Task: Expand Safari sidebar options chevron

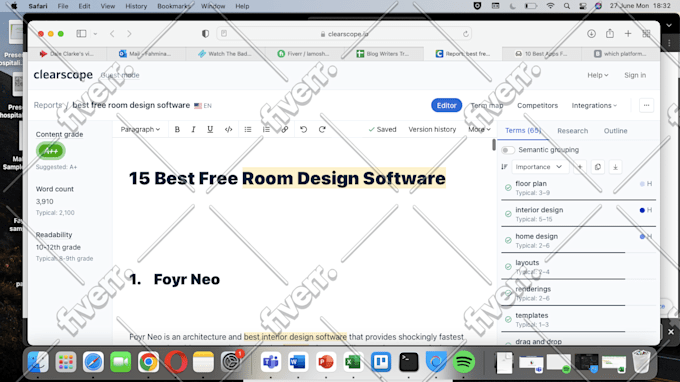Action: 95,33
